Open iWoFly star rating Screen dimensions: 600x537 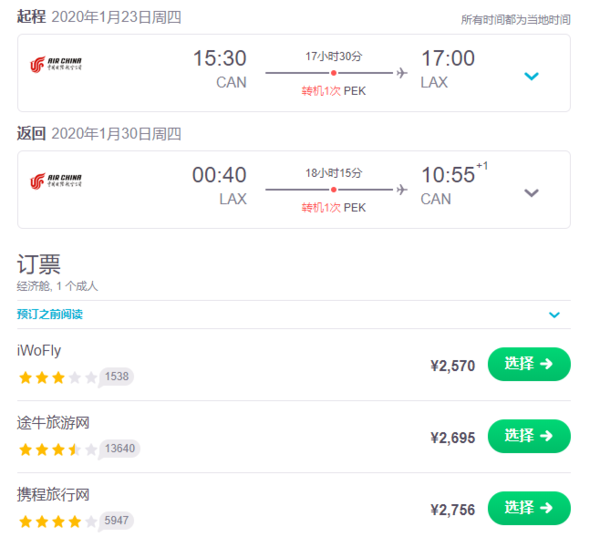coord(58,377)
